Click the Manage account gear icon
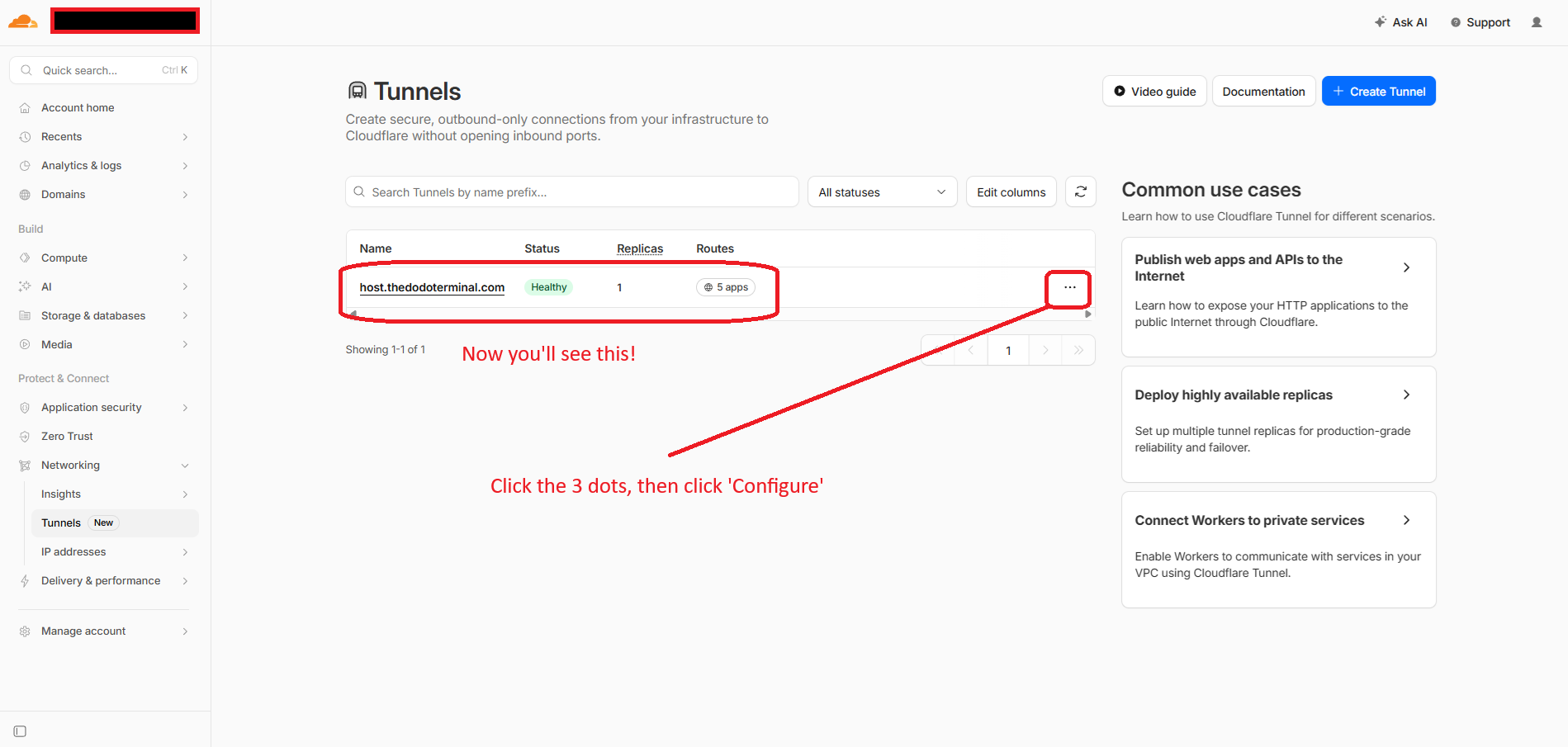1568x747 pixels. [x=25, y=631]
